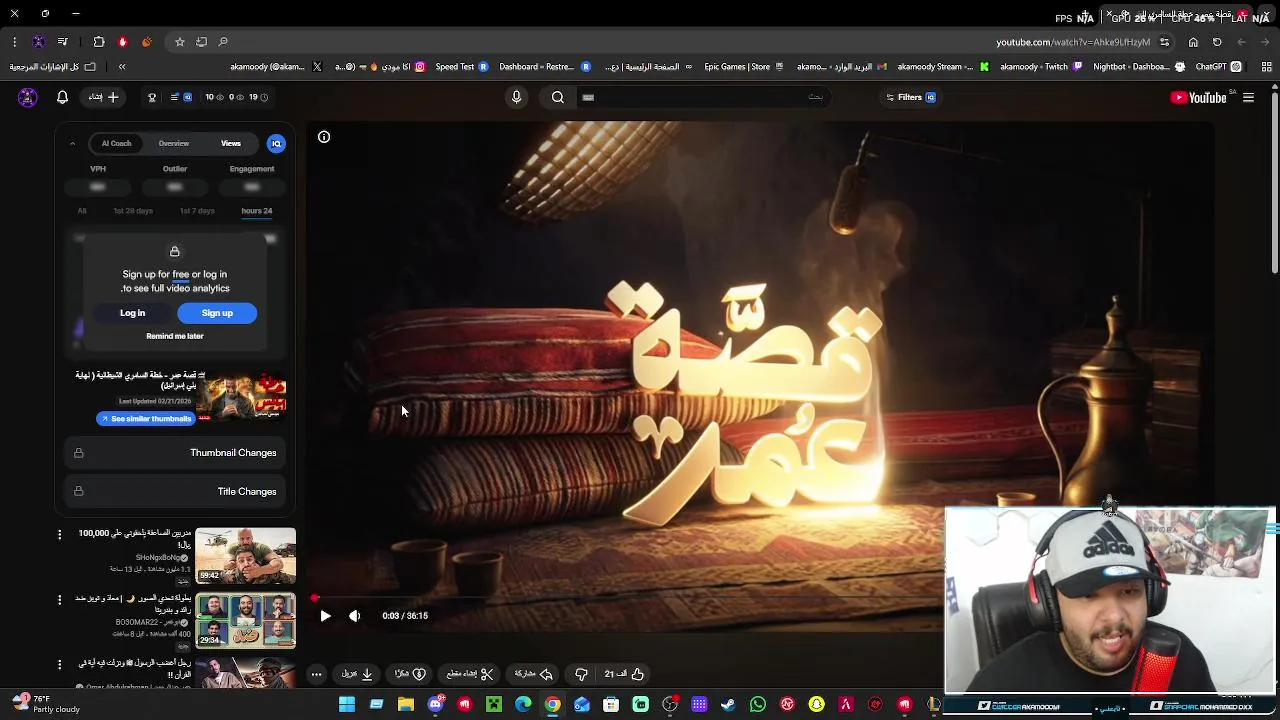Image resolution: width=1280 pixels, height=720 pixels.
Task: Expand the Thumbnail Changes section
Action: click(175, 453)
